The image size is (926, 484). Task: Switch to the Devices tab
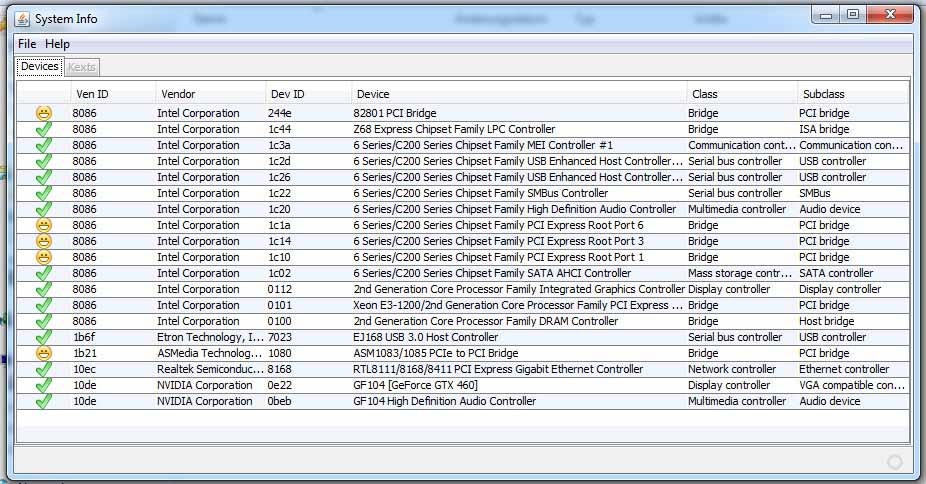[40, 66]
